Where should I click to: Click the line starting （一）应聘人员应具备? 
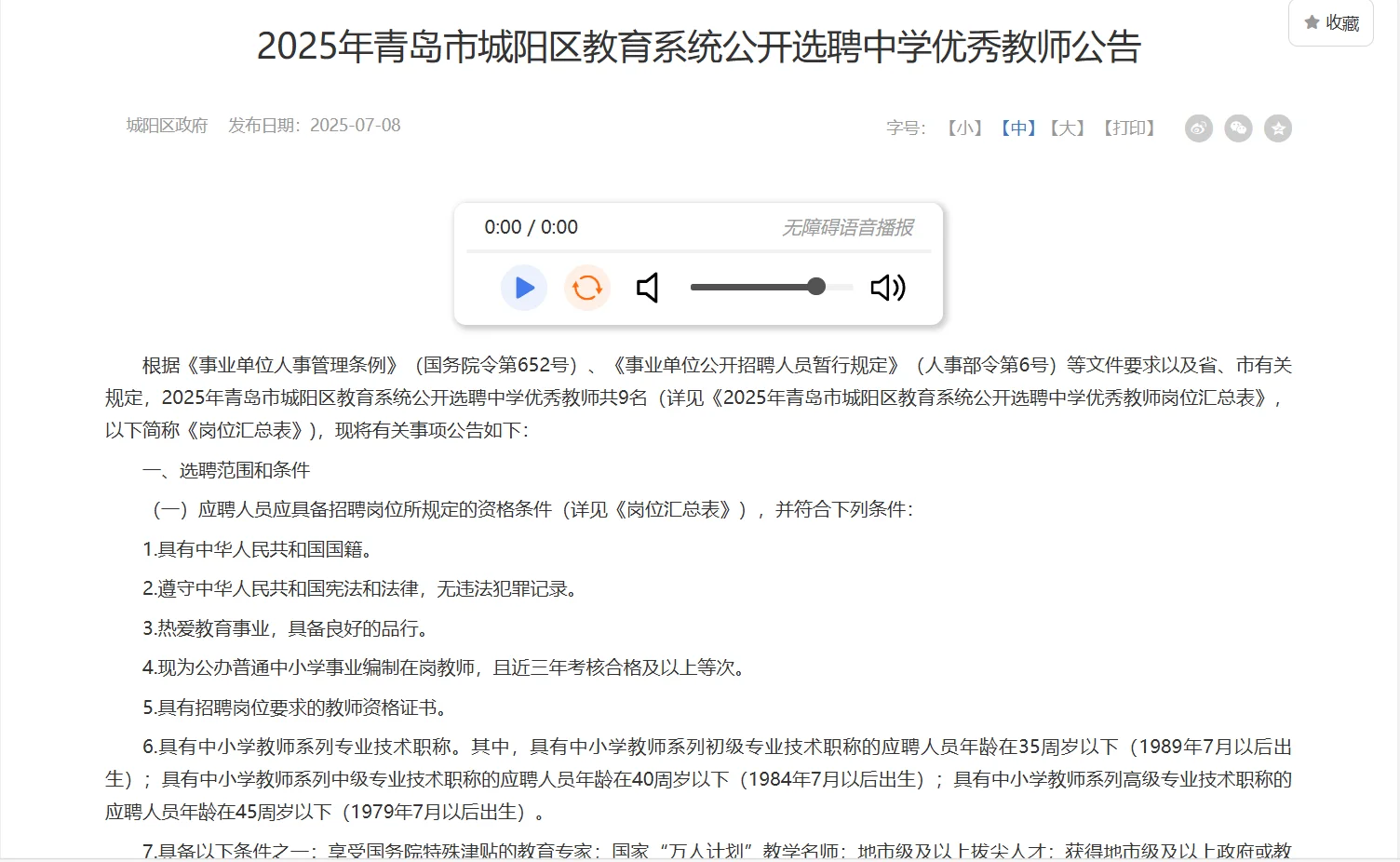pos(529,509)
